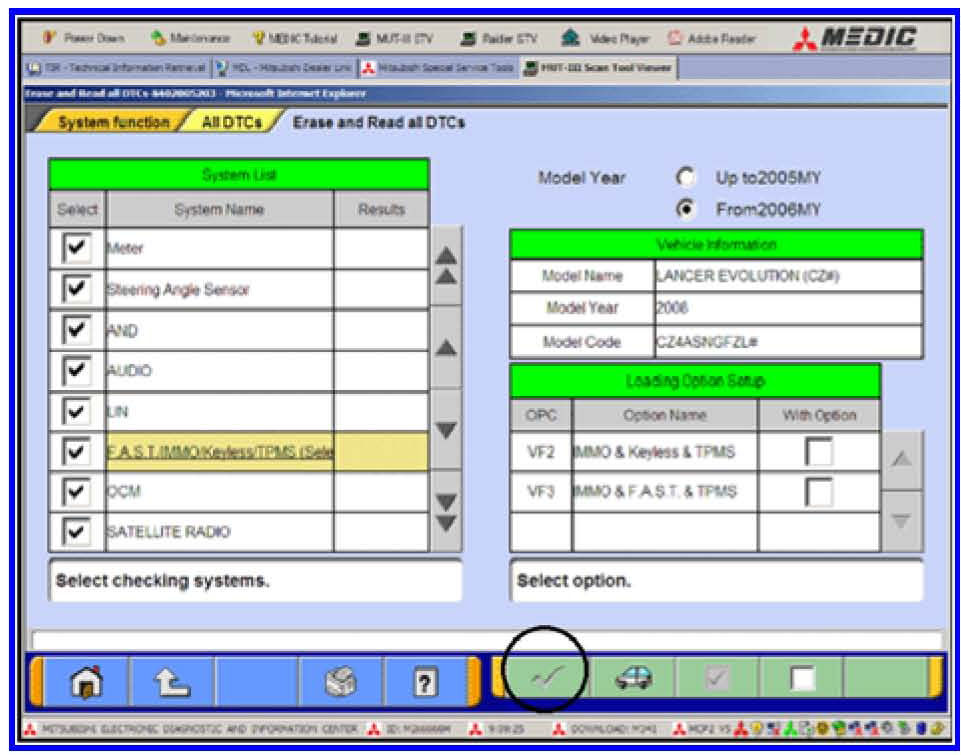
Task: Select the Up to2005MY radio button
Action: coord(686,178)
